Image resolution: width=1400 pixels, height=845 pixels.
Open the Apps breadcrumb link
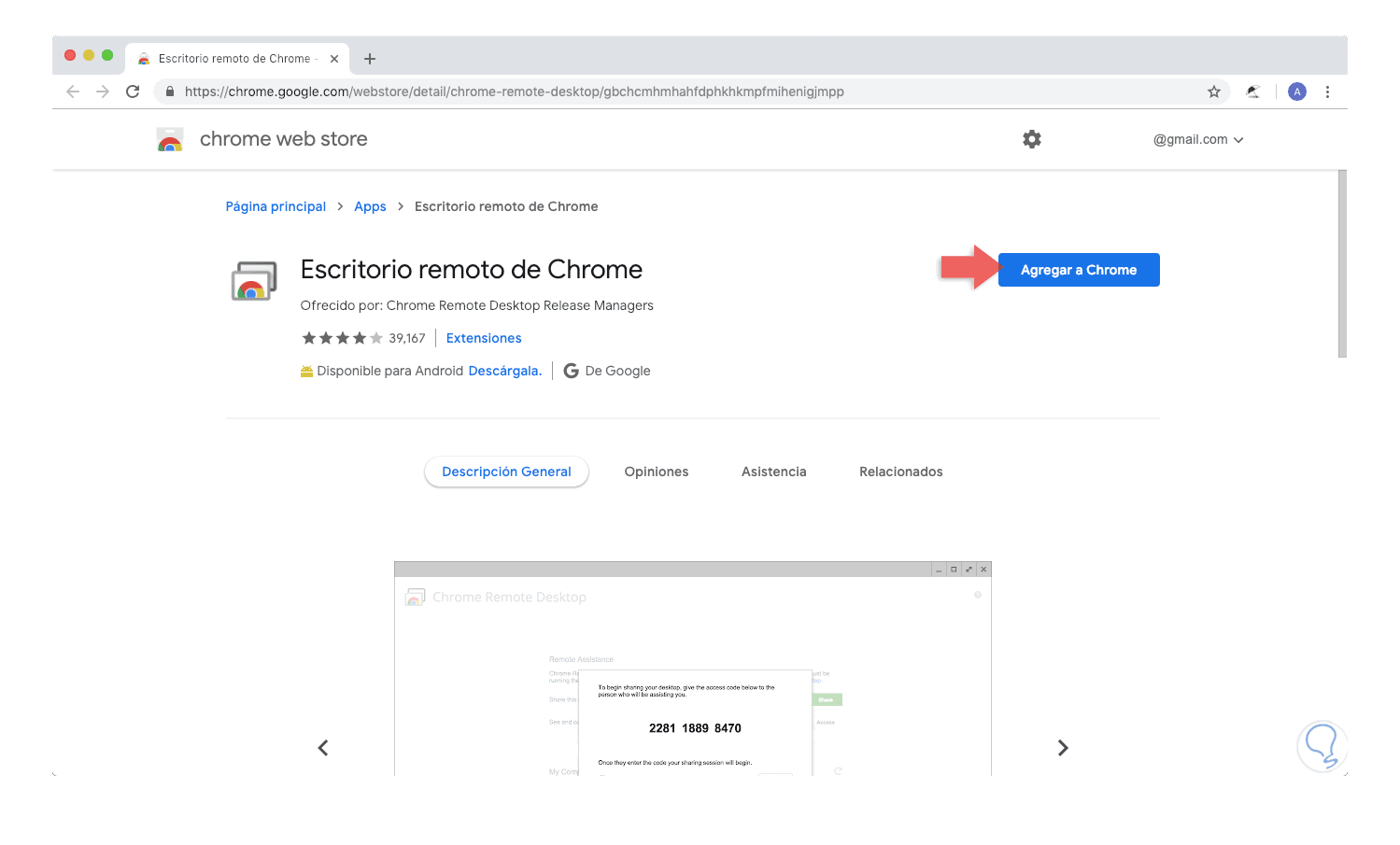[370, 206]
